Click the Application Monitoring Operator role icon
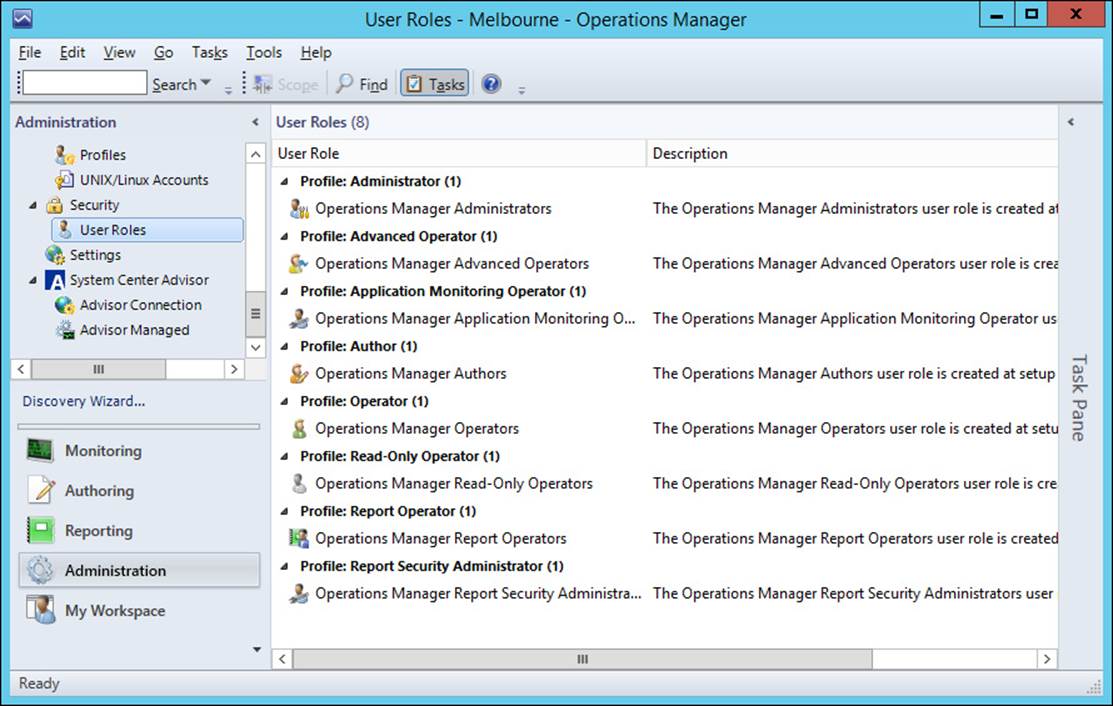The width and height of the screenshot is (1113, 706). click(299, 319)
